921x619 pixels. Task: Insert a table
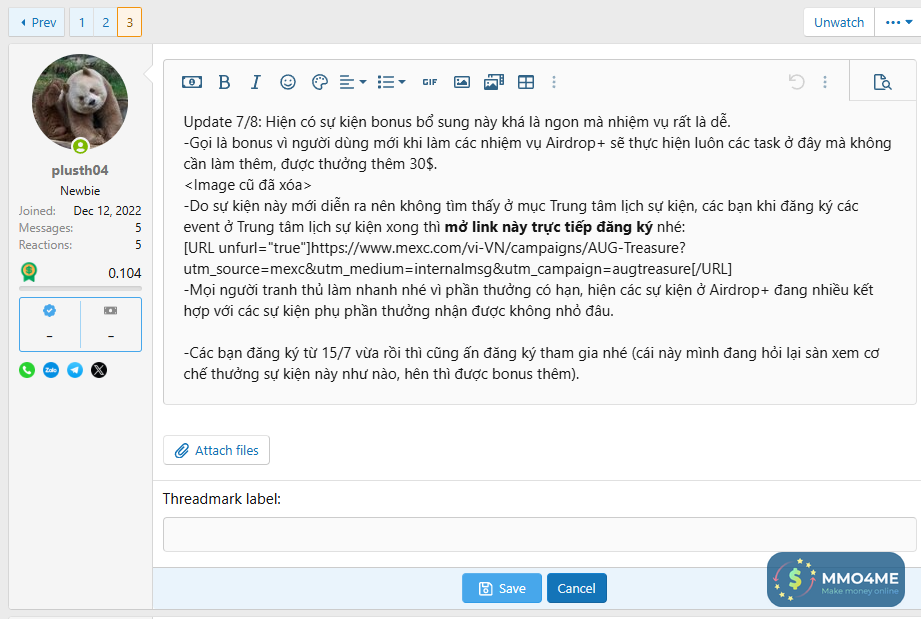pos(526,82)
